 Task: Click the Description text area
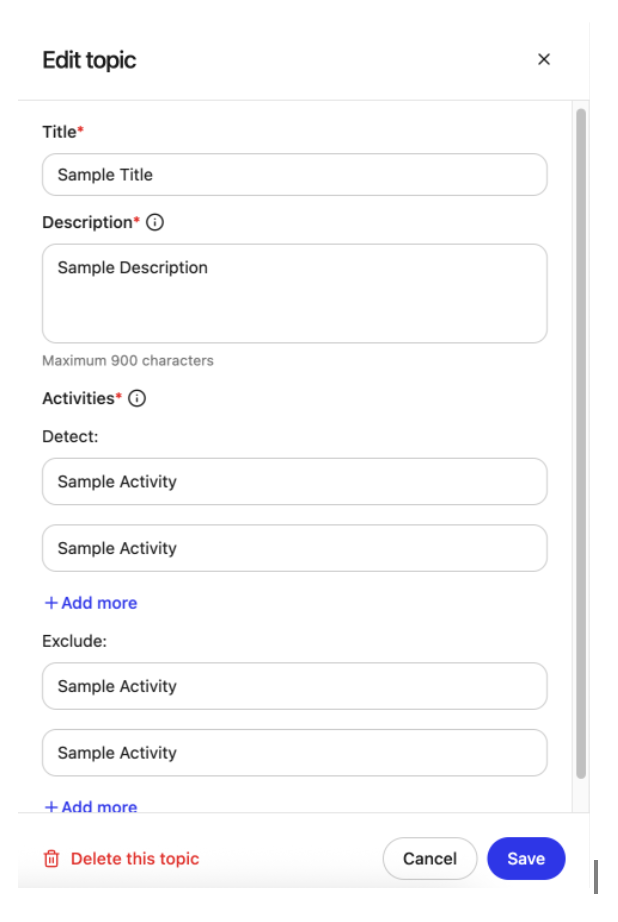(294, 290)
